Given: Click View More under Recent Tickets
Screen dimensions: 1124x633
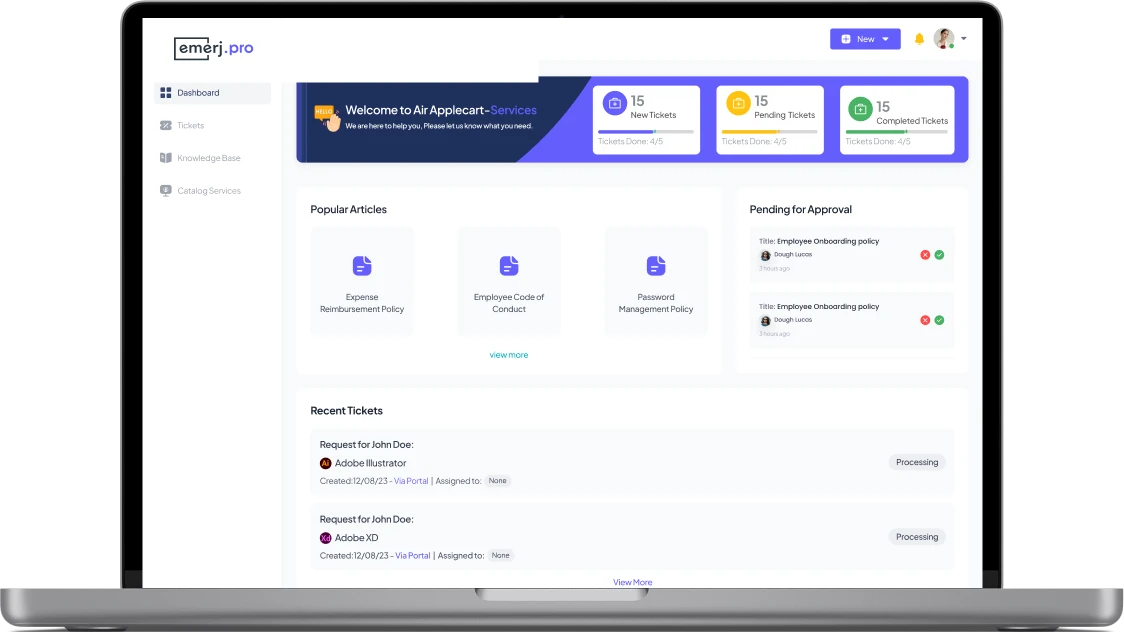Looking at the screenshot, I should pos(632,581).
